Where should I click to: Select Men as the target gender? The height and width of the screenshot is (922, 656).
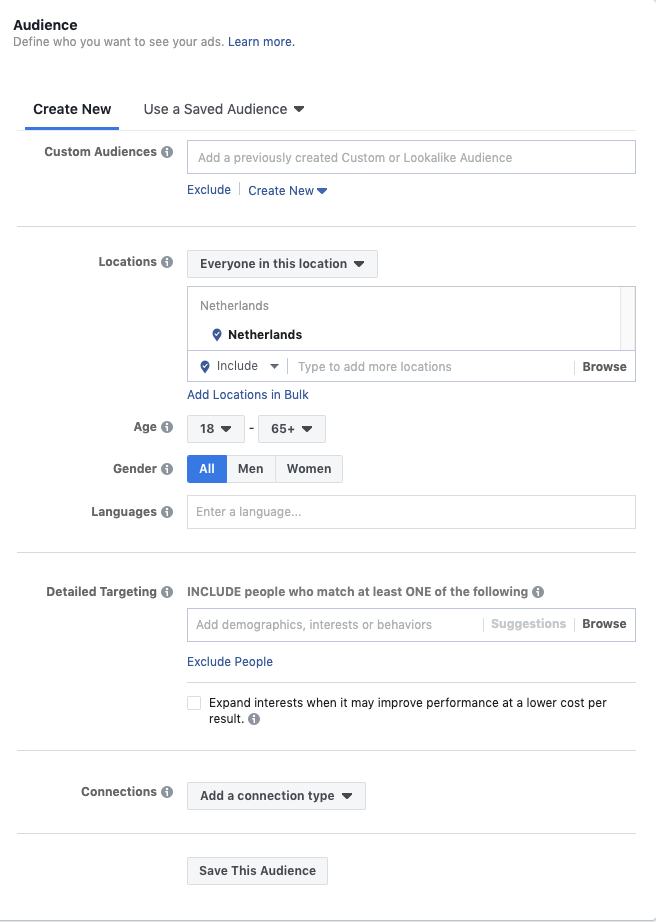pyautogui.click(x=251, y=468)
